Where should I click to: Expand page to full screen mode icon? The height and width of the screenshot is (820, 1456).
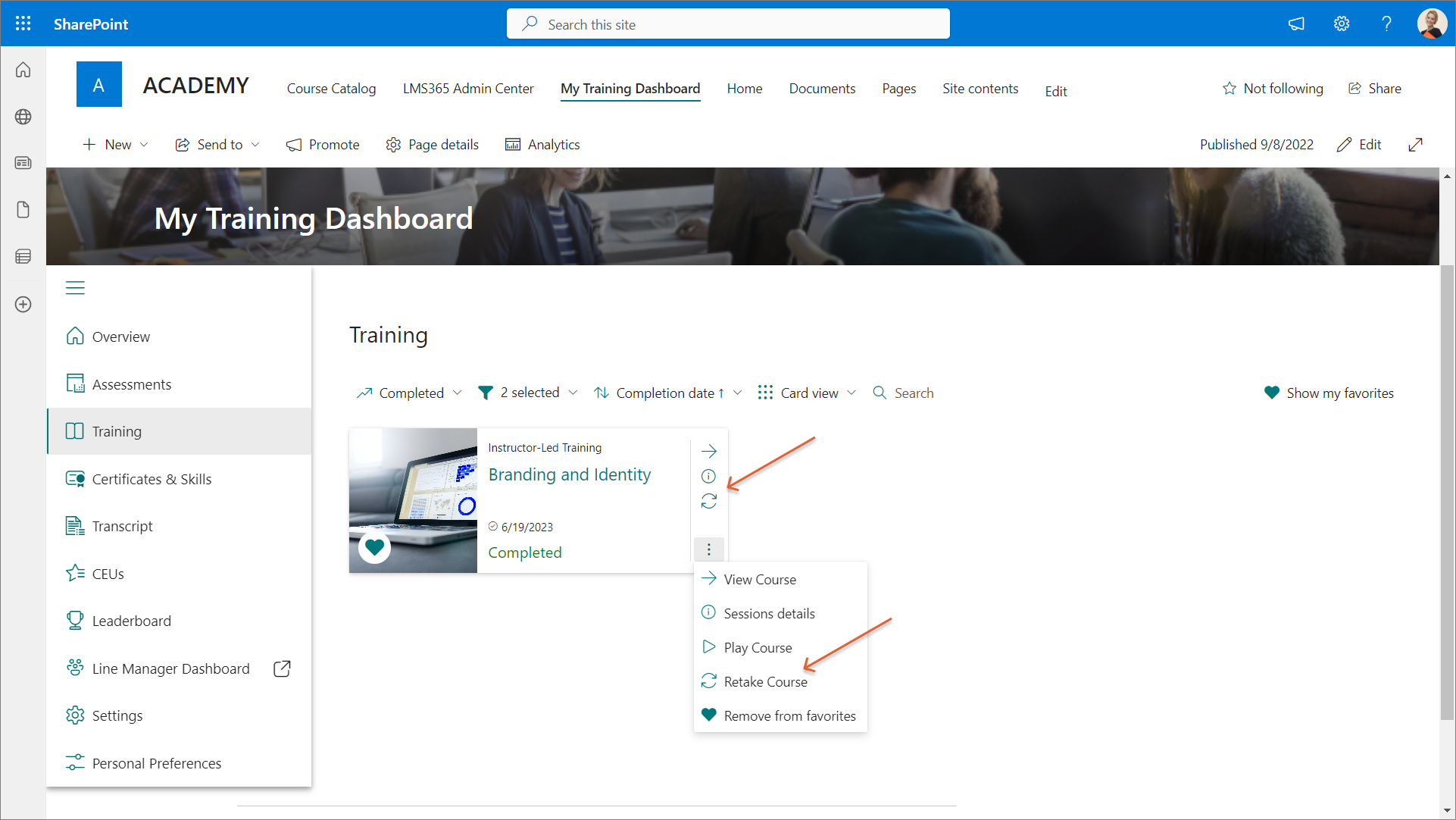pos(1415,145)
